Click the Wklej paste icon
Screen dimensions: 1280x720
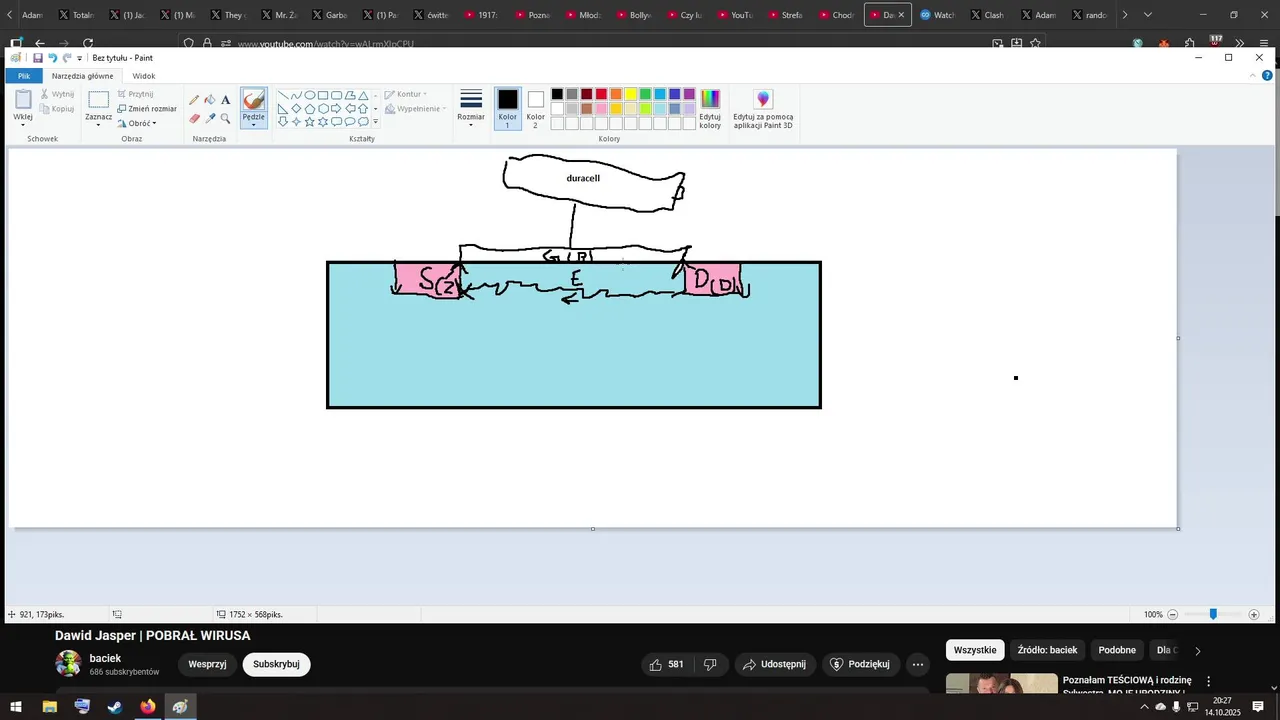click(23, 100)
